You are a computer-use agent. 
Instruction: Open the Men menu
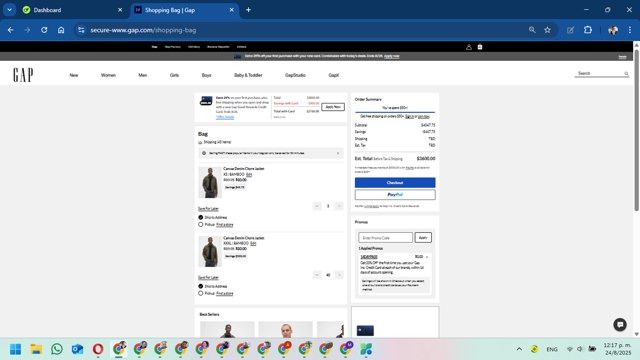142,75
